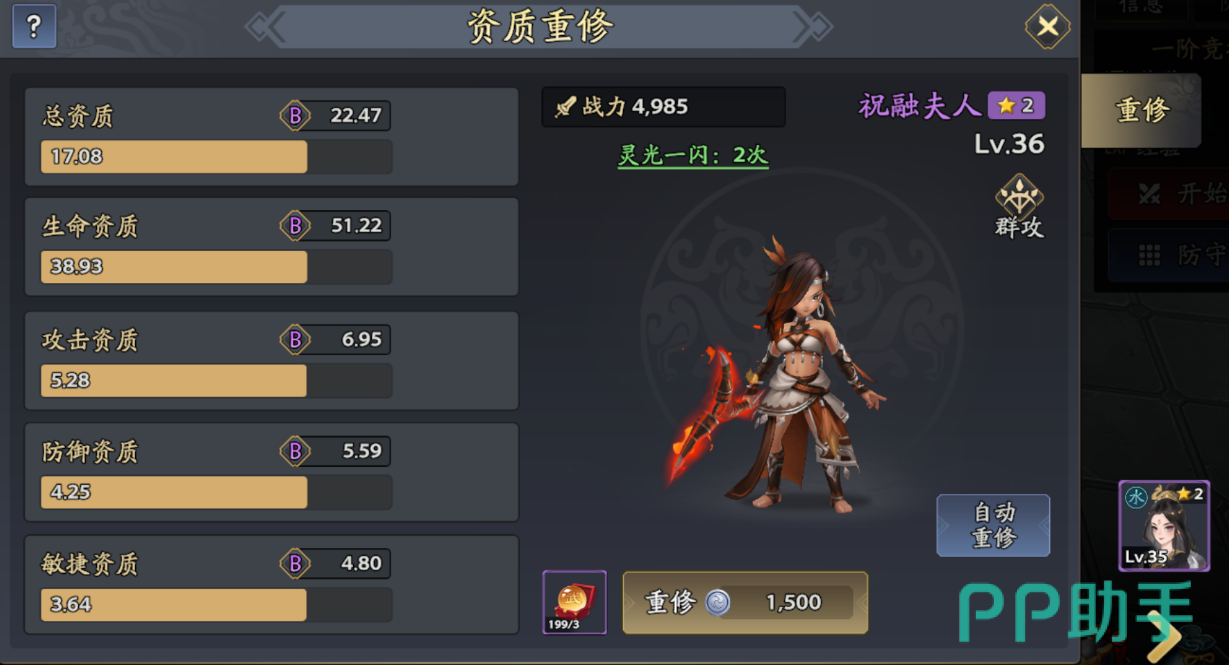Click the 重修 button costing 1,500
Screen dimensions: 1229x665
click(745, 602)
